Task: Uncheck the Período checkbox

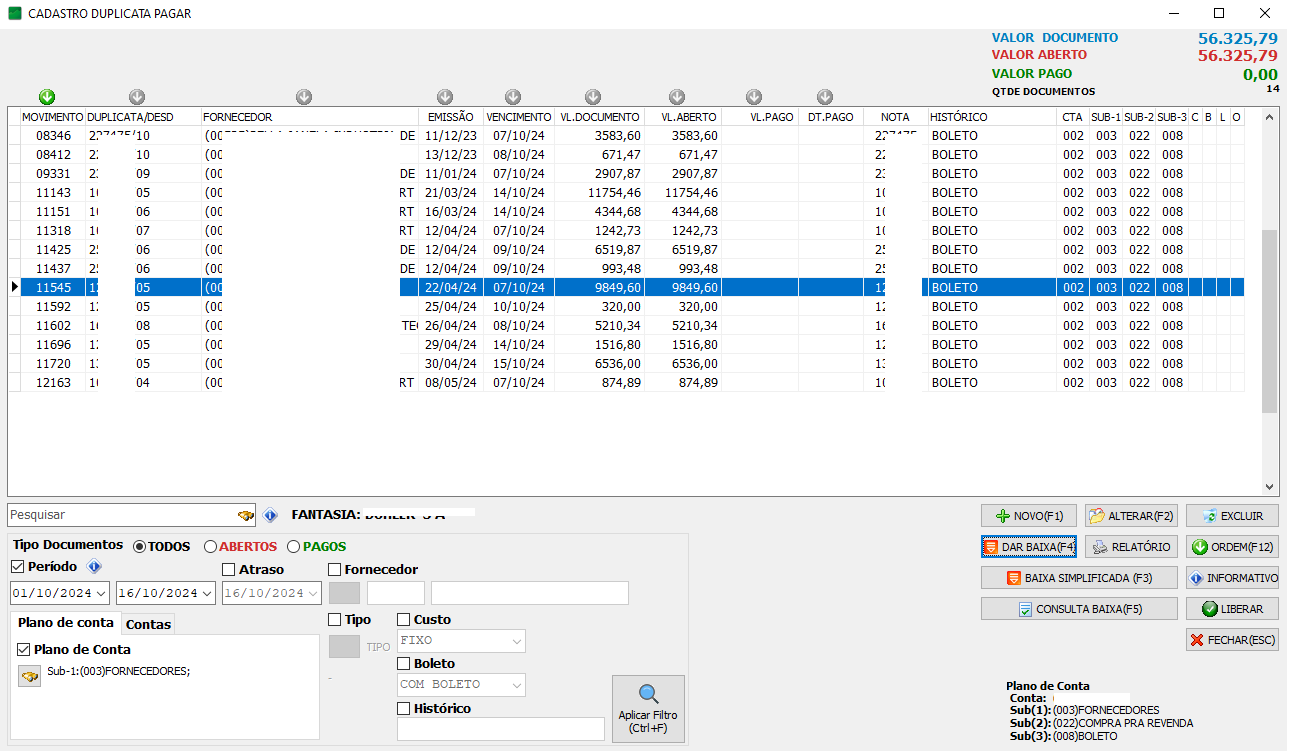Action: click(x=18, y=567)
